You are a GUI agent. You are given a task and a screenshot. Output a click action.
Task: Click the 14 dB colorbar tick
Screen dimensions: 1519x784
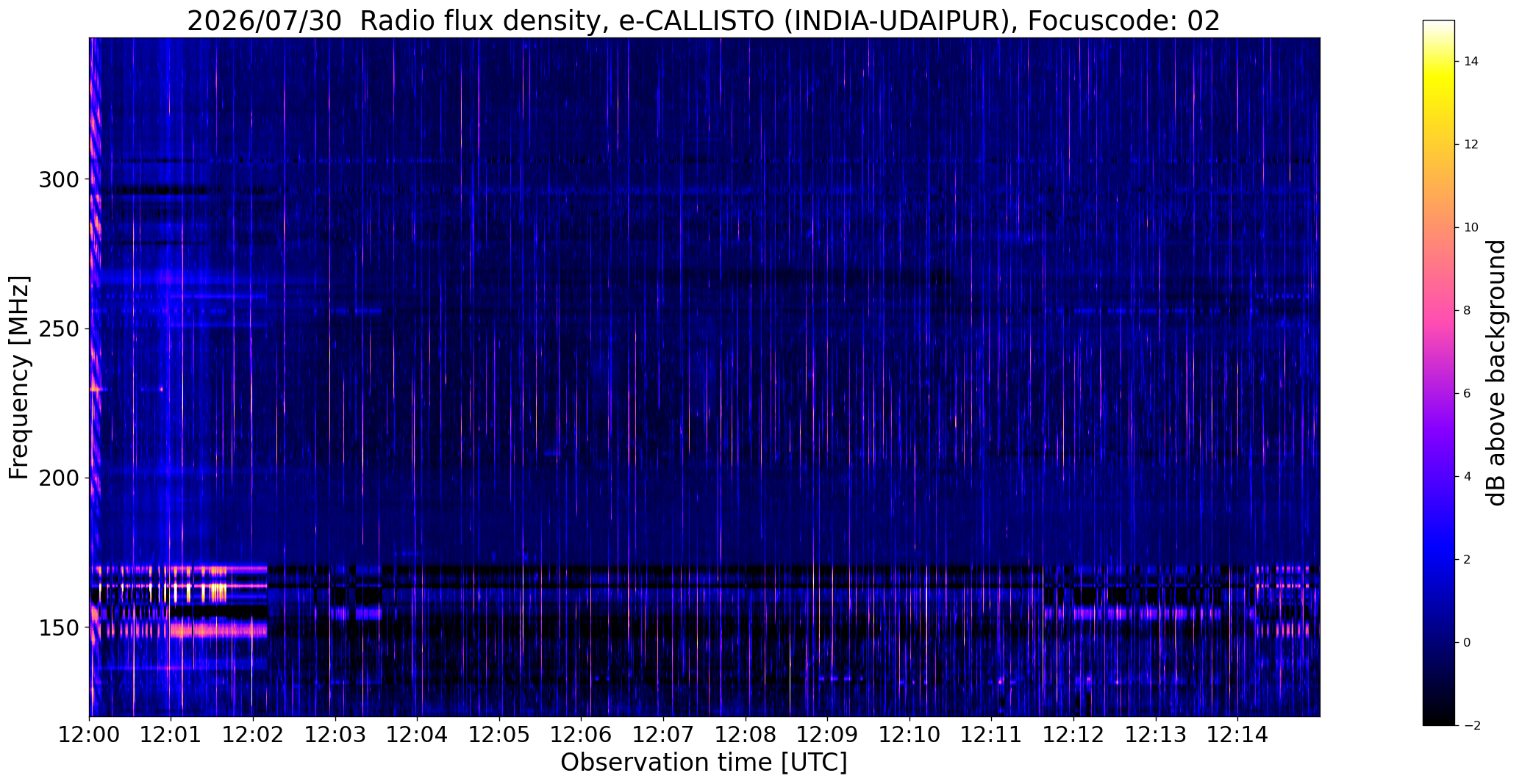(1470, 62)
